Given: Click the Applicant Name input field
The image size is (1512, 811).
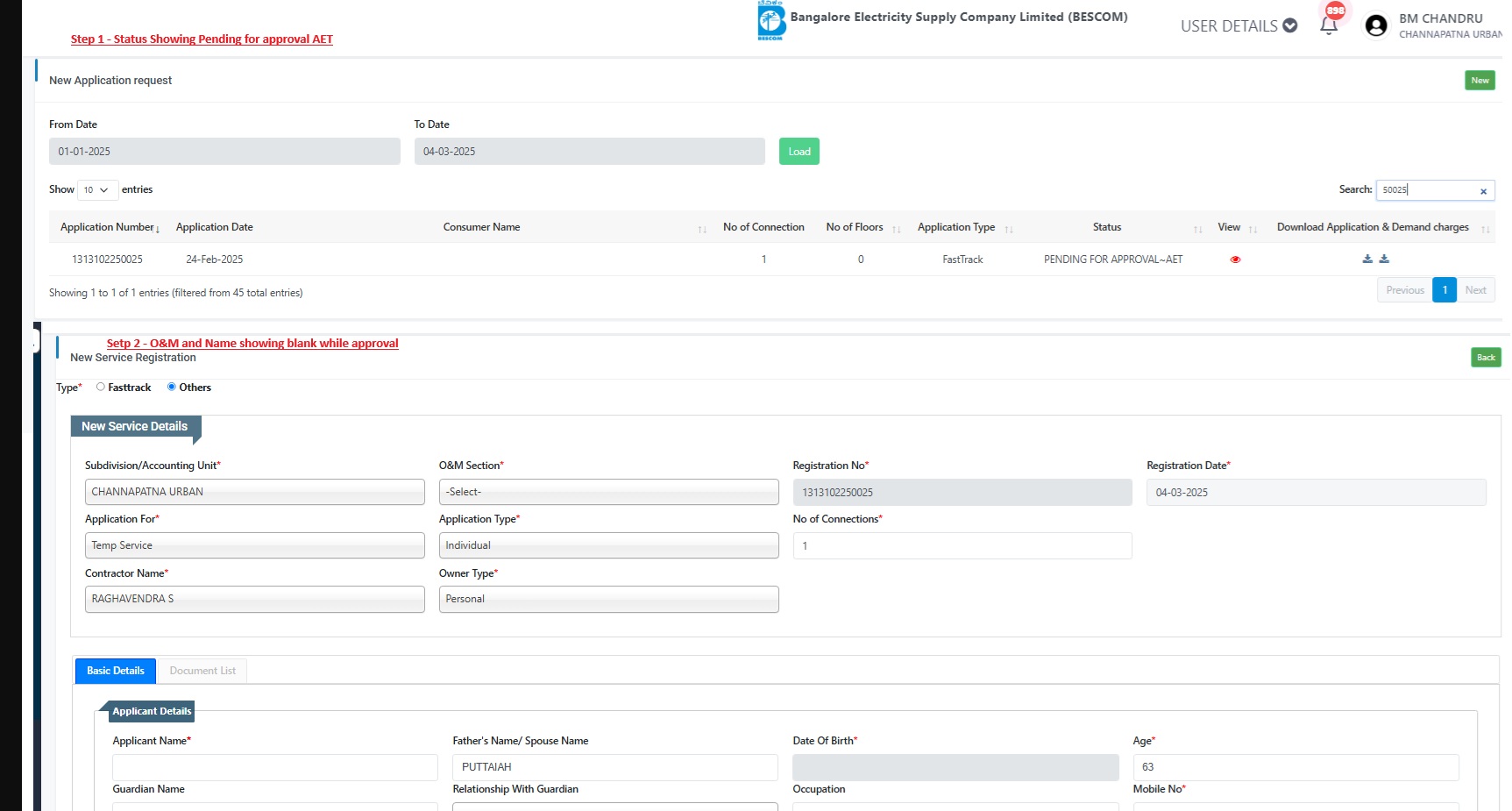Looking at the screenshot, I should click(x=274, y=767).
